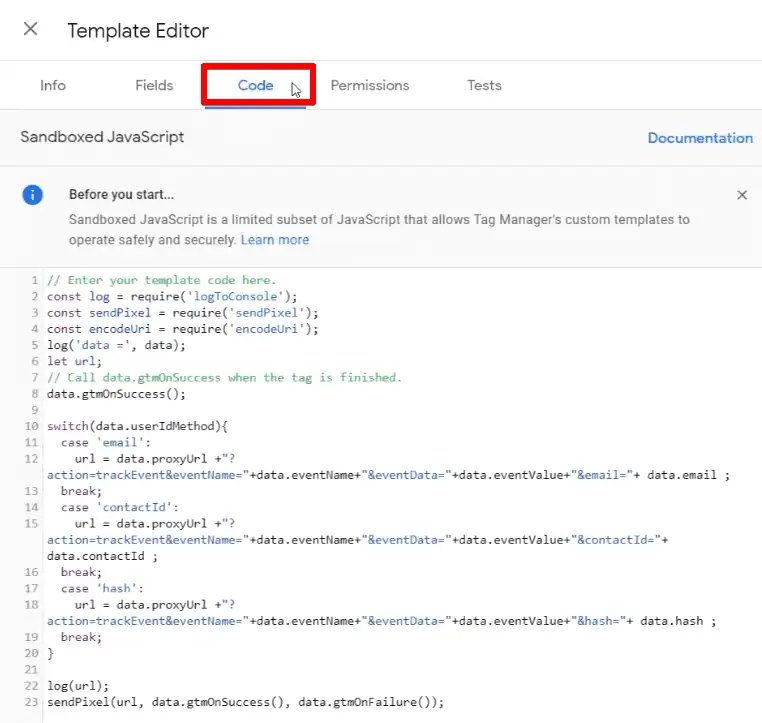Click the break; statement on line 13
Screen dimensions: 762x723
[x=81, y=491]
